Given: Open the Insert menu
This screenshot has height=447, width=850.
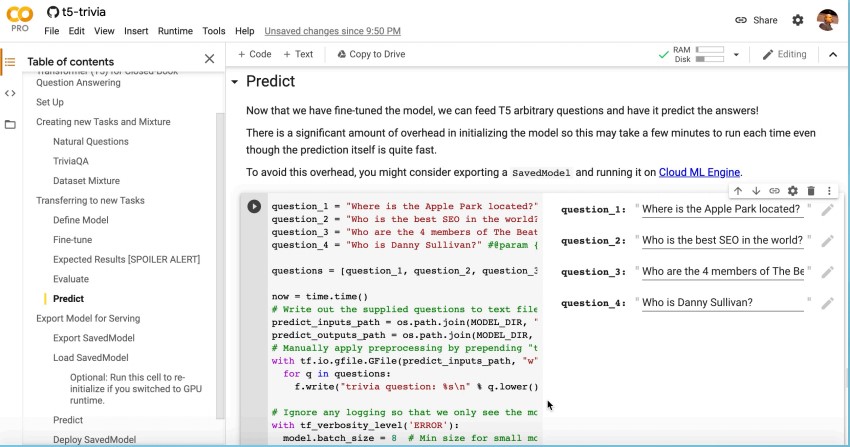Looking at the screenshot, I should (135, 31).
